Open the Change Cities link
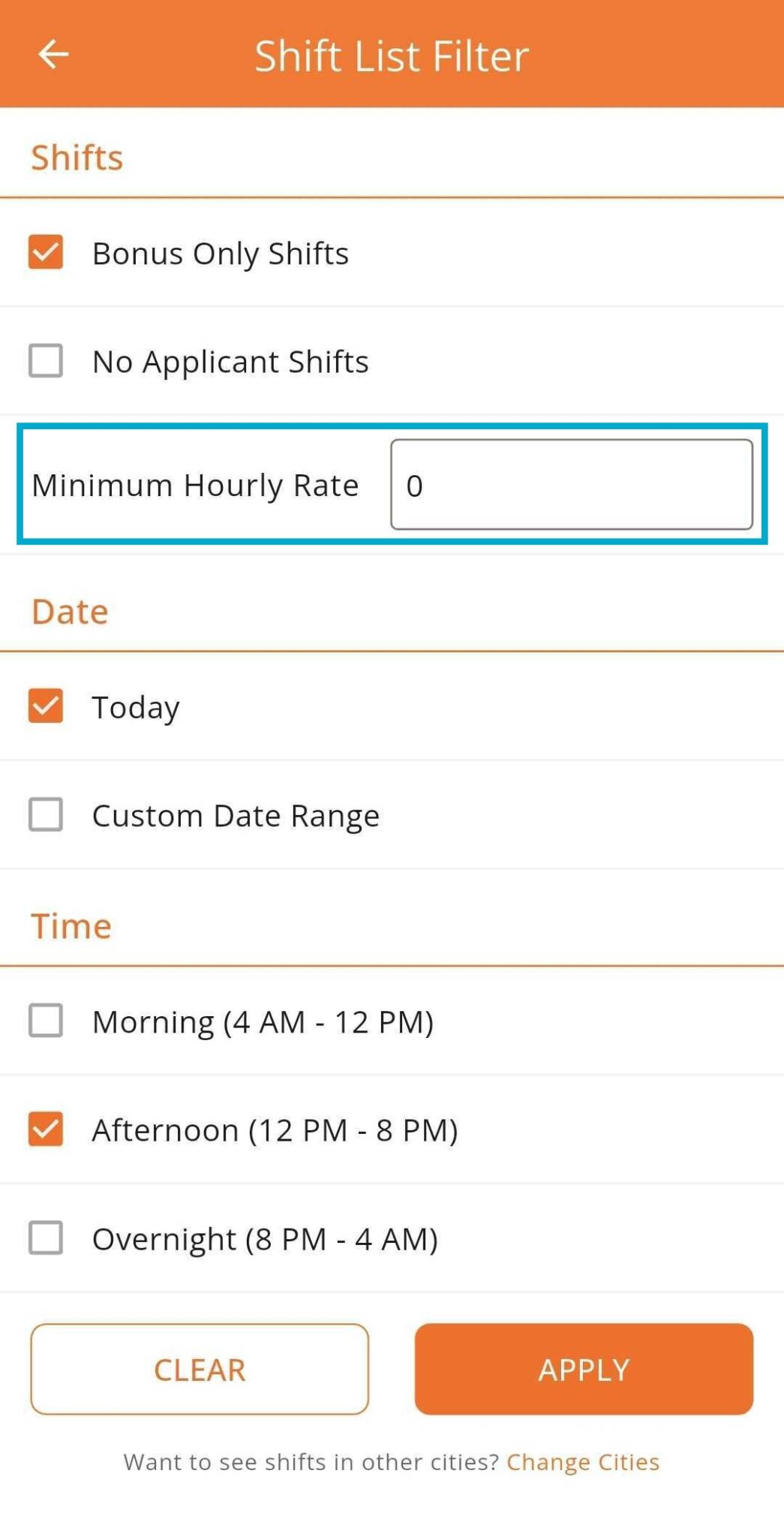The height and width of the screenshot is (1537, 784). click(x=583, y=1461)
